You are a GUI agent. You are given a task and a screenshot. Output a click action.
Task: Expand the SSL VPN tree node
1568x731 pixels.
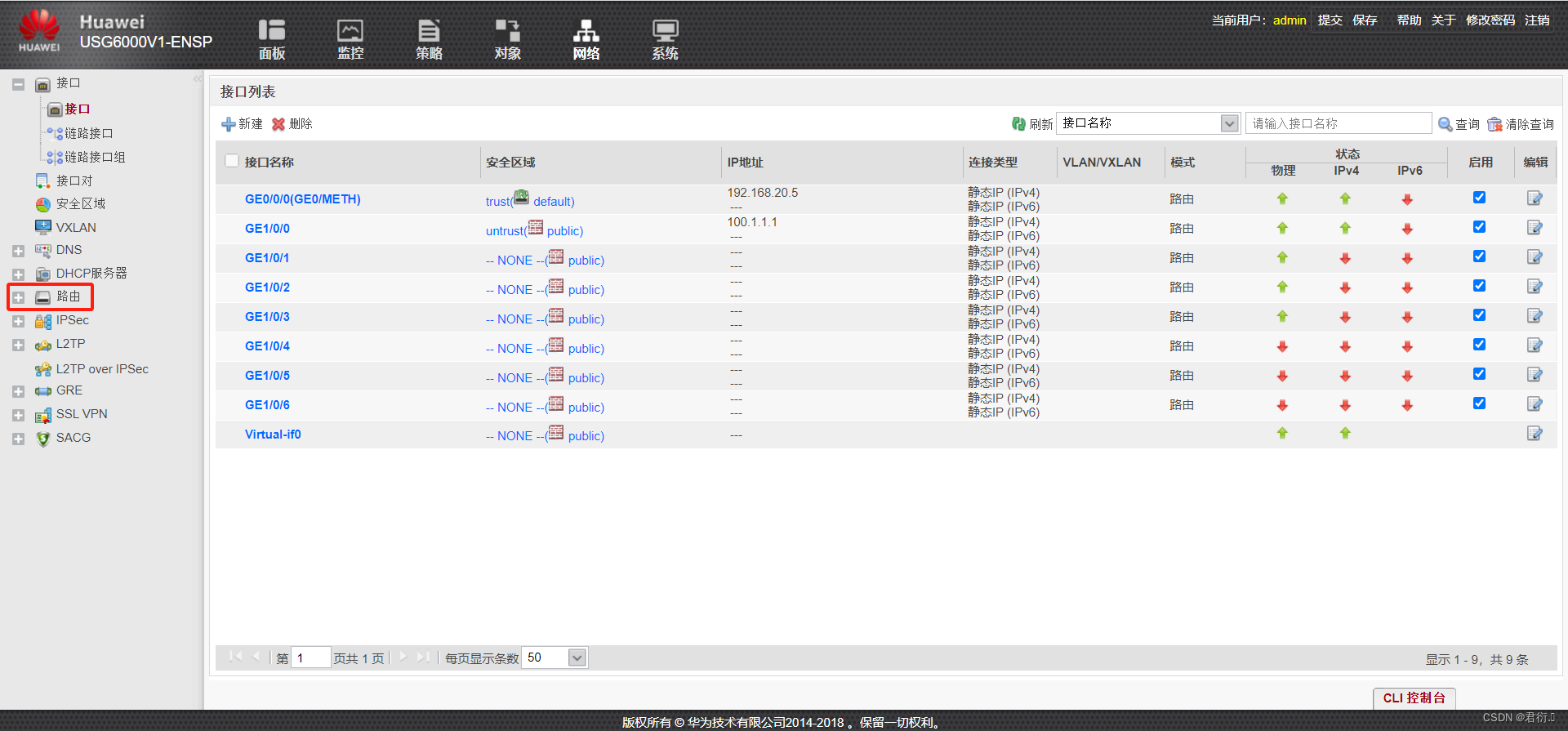18,416
